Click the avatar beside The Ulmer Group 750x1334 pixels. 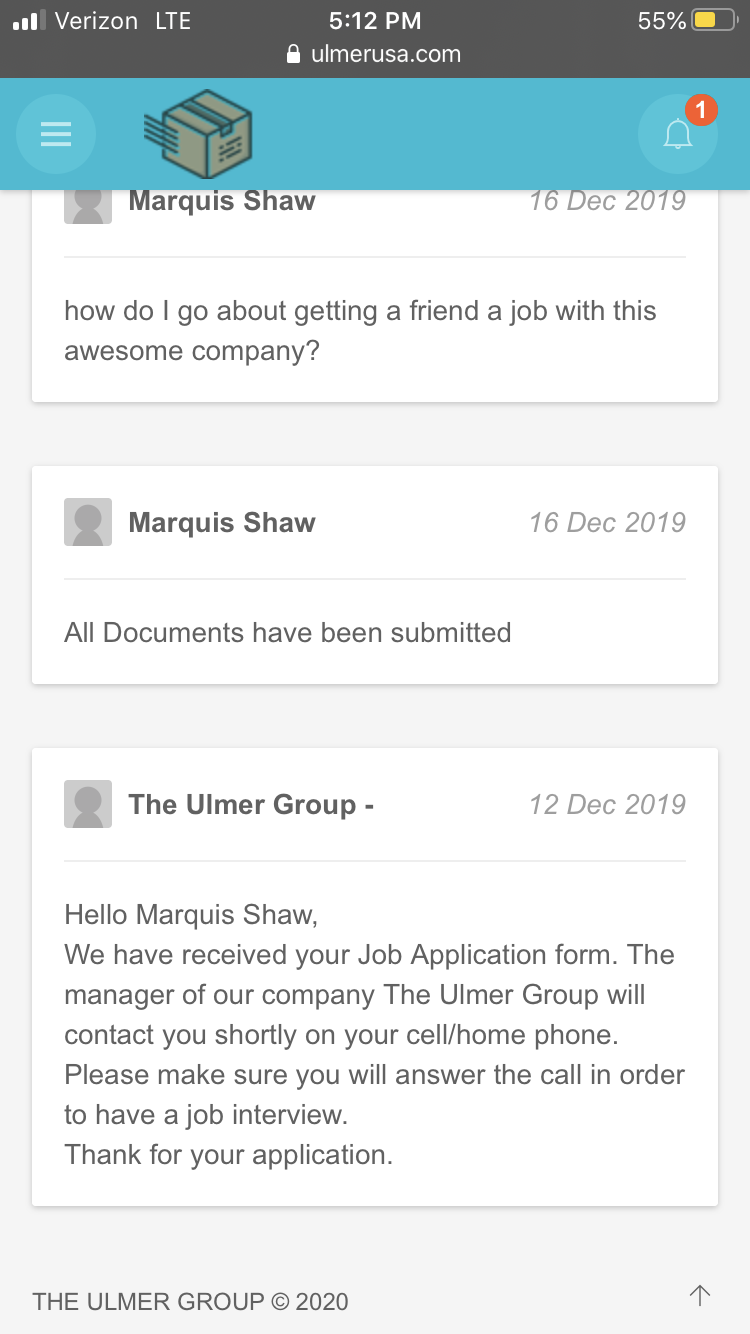(x=88, y=804)
